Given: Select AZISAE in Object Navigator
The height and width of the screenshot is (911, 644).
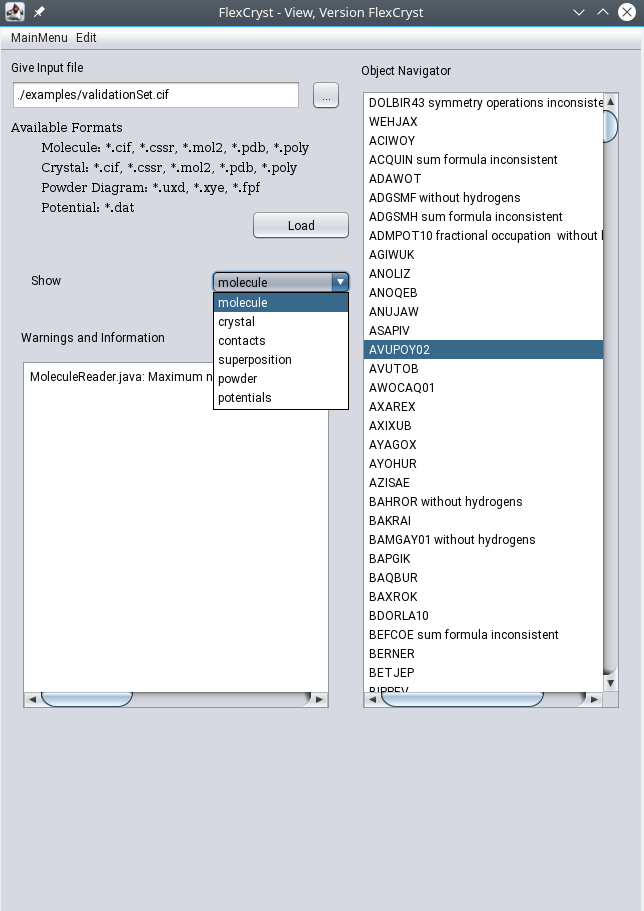Looking at the screenshot, I should point(484,483).
